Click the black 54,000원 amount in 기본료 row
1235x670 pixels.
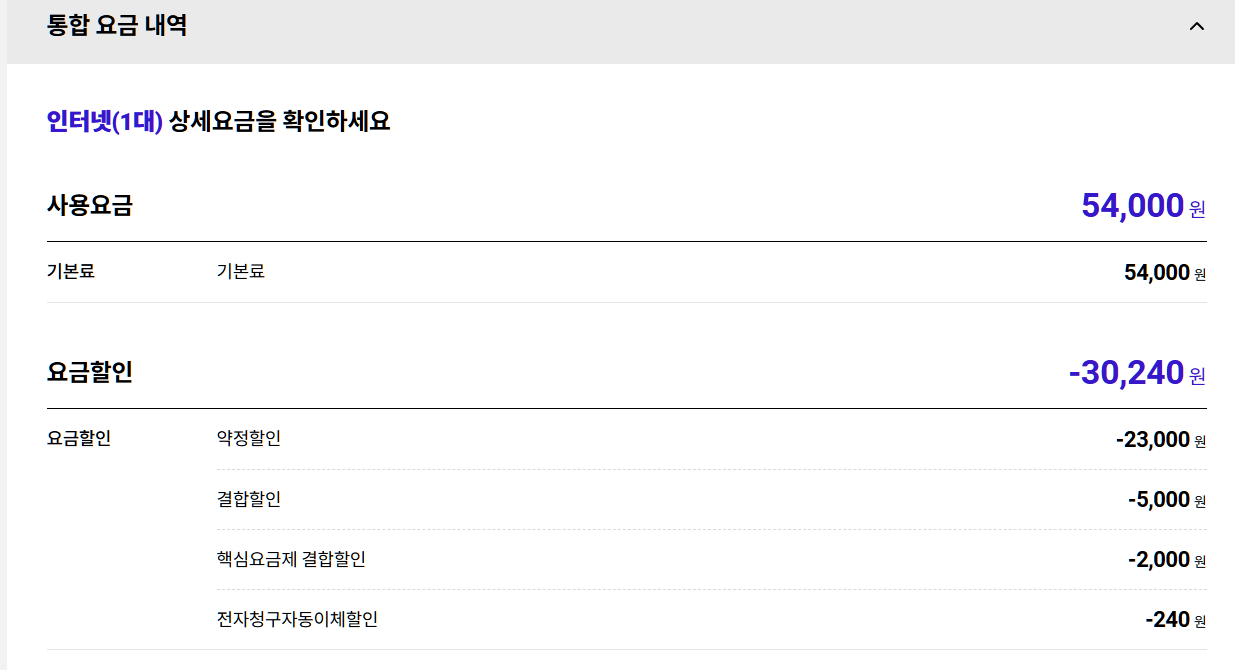coord(1164,273)
